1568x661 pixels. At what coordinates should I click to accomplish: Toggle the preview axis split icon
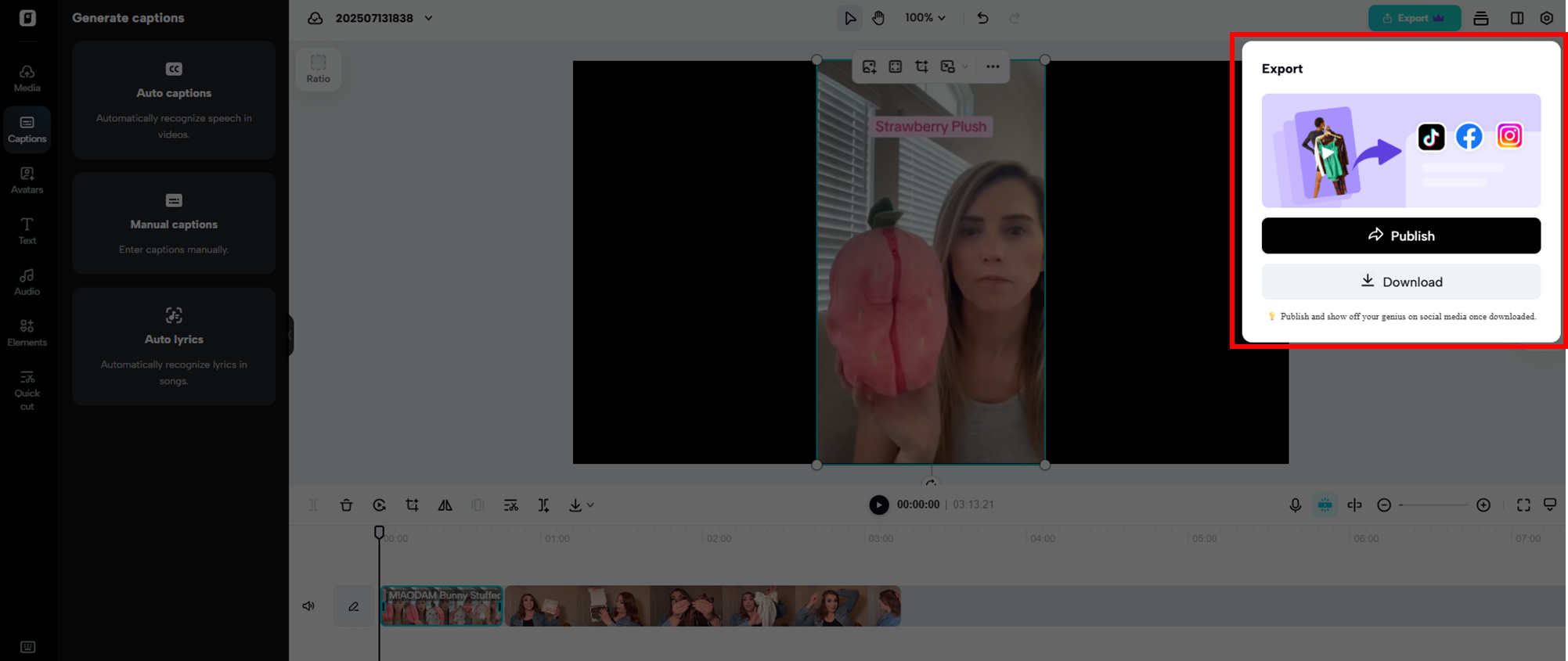[x=1354, y=505]
